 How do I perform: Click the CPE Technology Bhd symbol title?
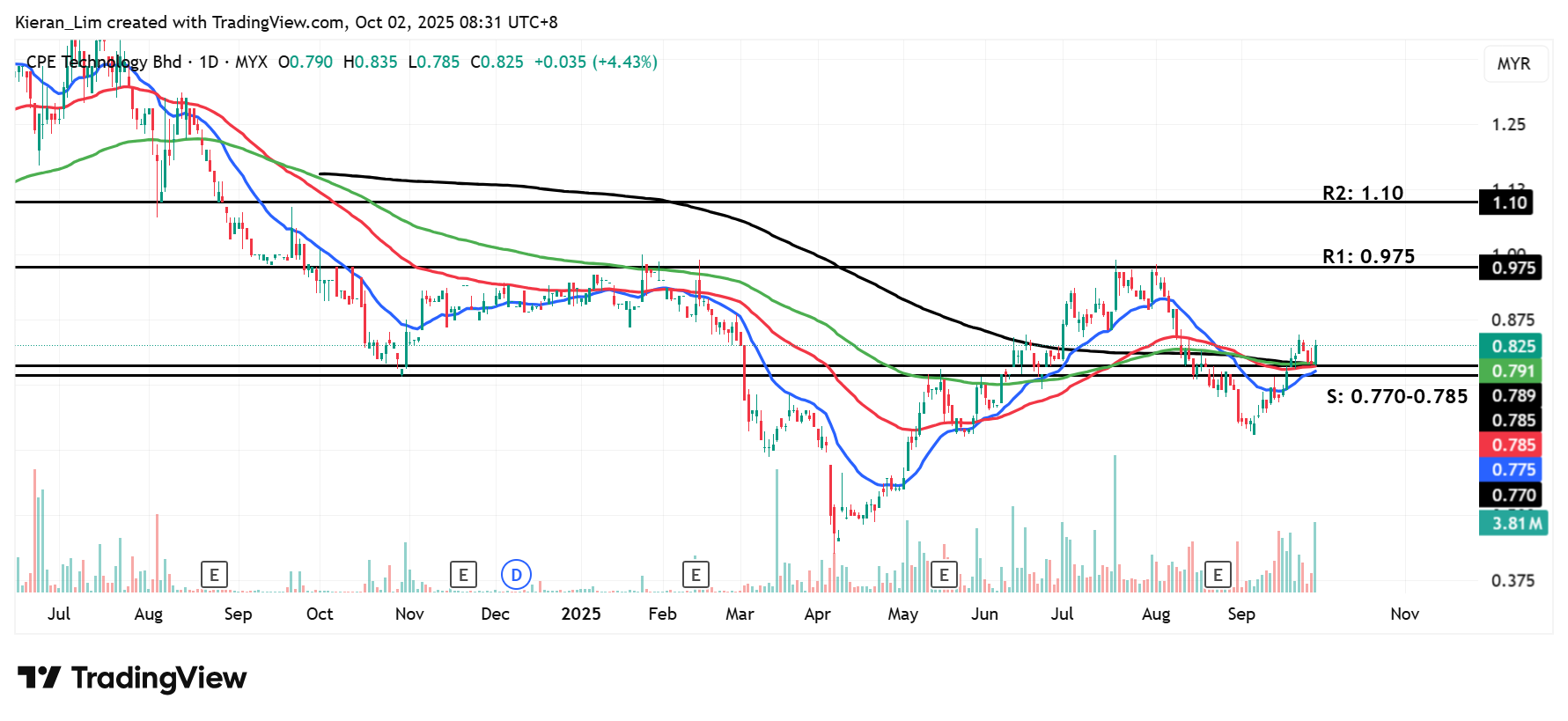click(x=104, y=63)
